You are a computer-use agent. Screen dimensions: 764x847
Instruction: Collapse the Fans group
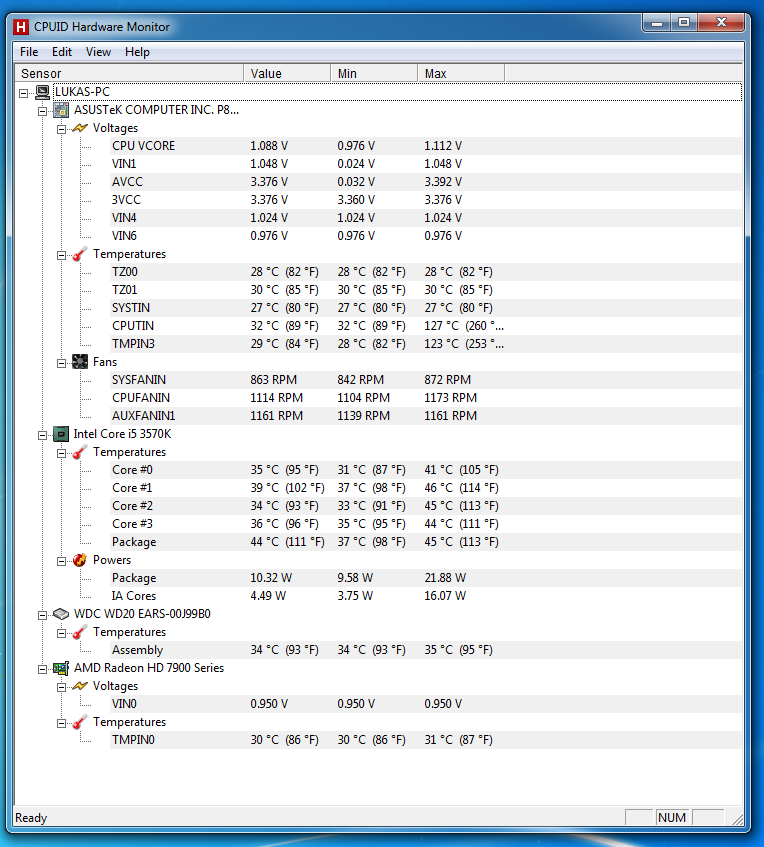pos(61,364)
